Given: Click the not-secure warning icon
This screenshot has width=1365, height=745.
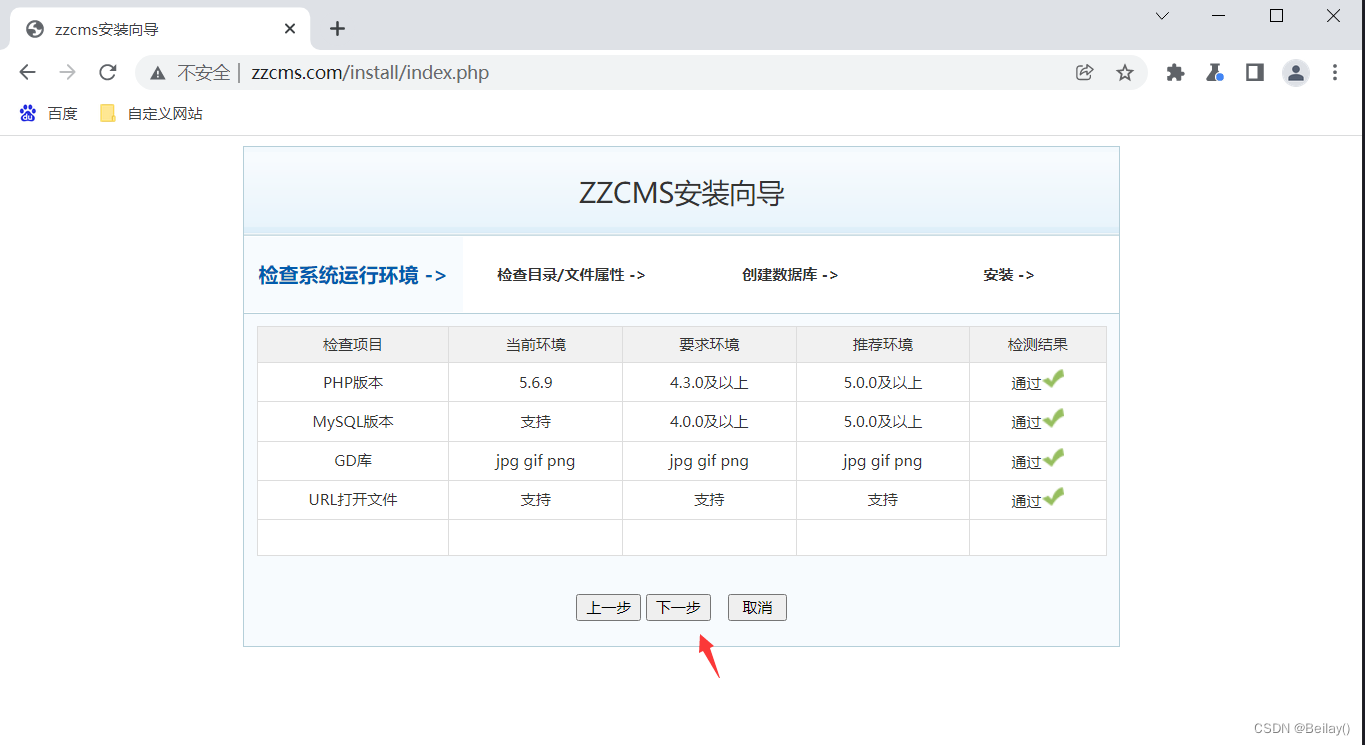Looking at the screenshot, I should pyautogui.click(x=158, y=73).
